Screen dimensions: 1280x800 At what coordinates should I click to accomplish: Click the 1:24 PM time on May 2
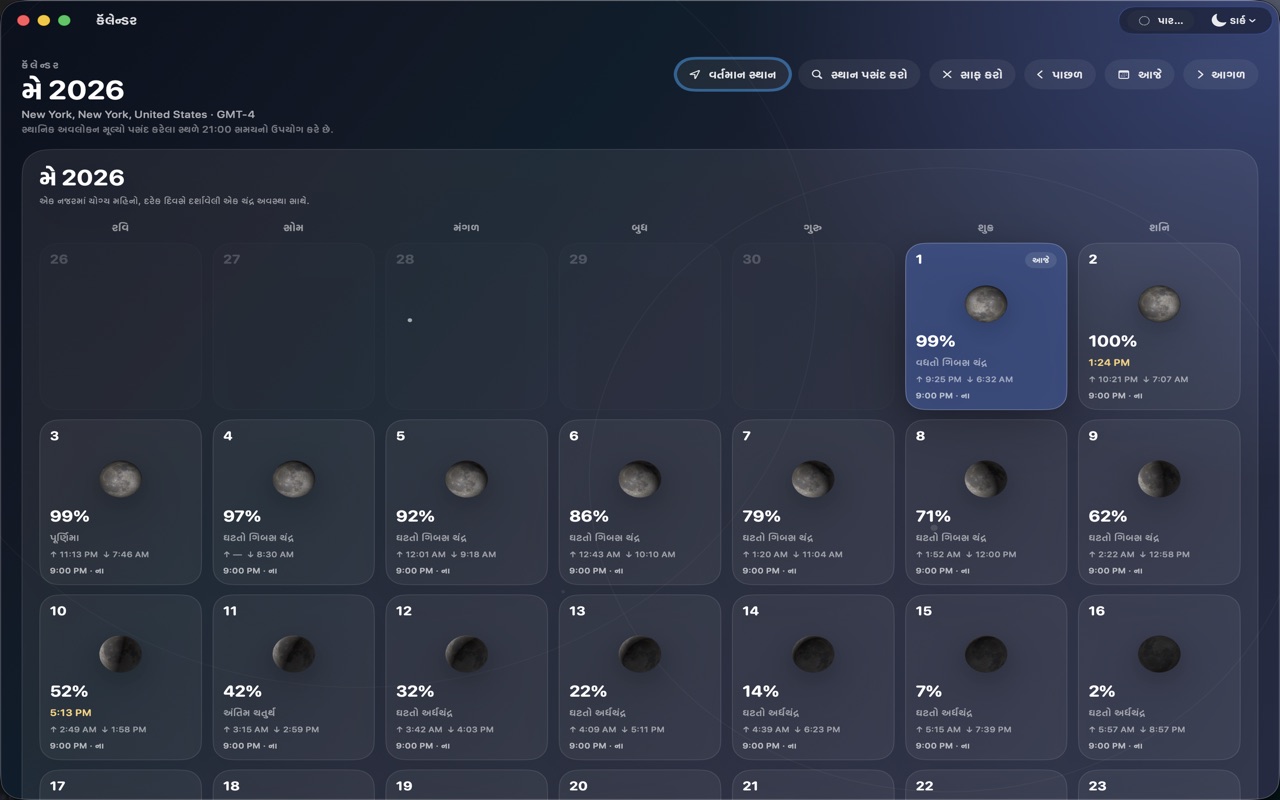click(1109, 363)
